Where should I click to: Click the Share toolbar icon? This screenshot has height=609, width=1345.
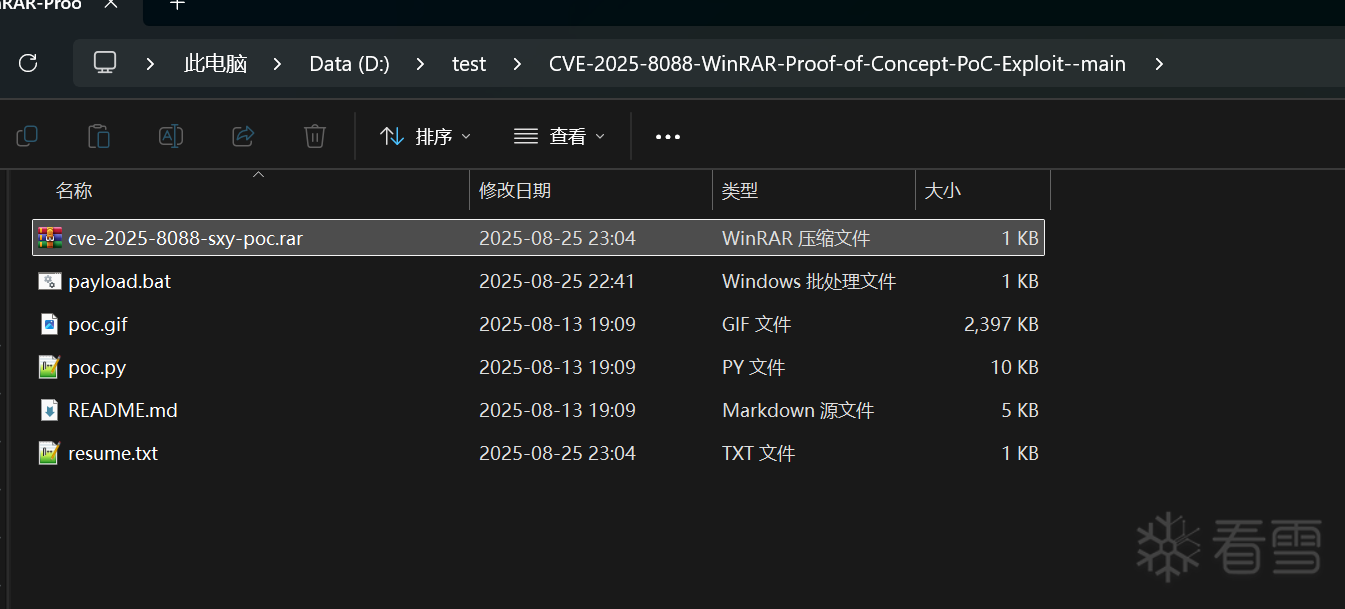point(243,136)
